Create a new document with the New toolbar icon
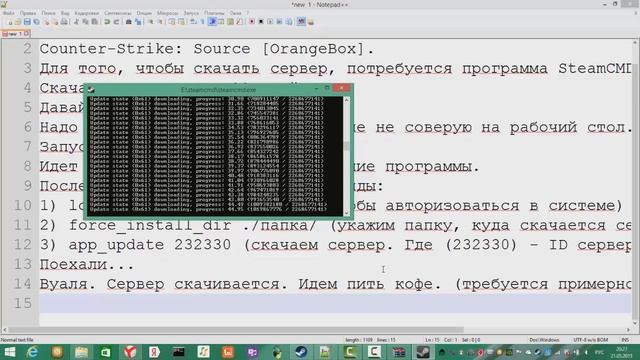The image size is (640, 360). pyautogui.click(x=10, y=22)
